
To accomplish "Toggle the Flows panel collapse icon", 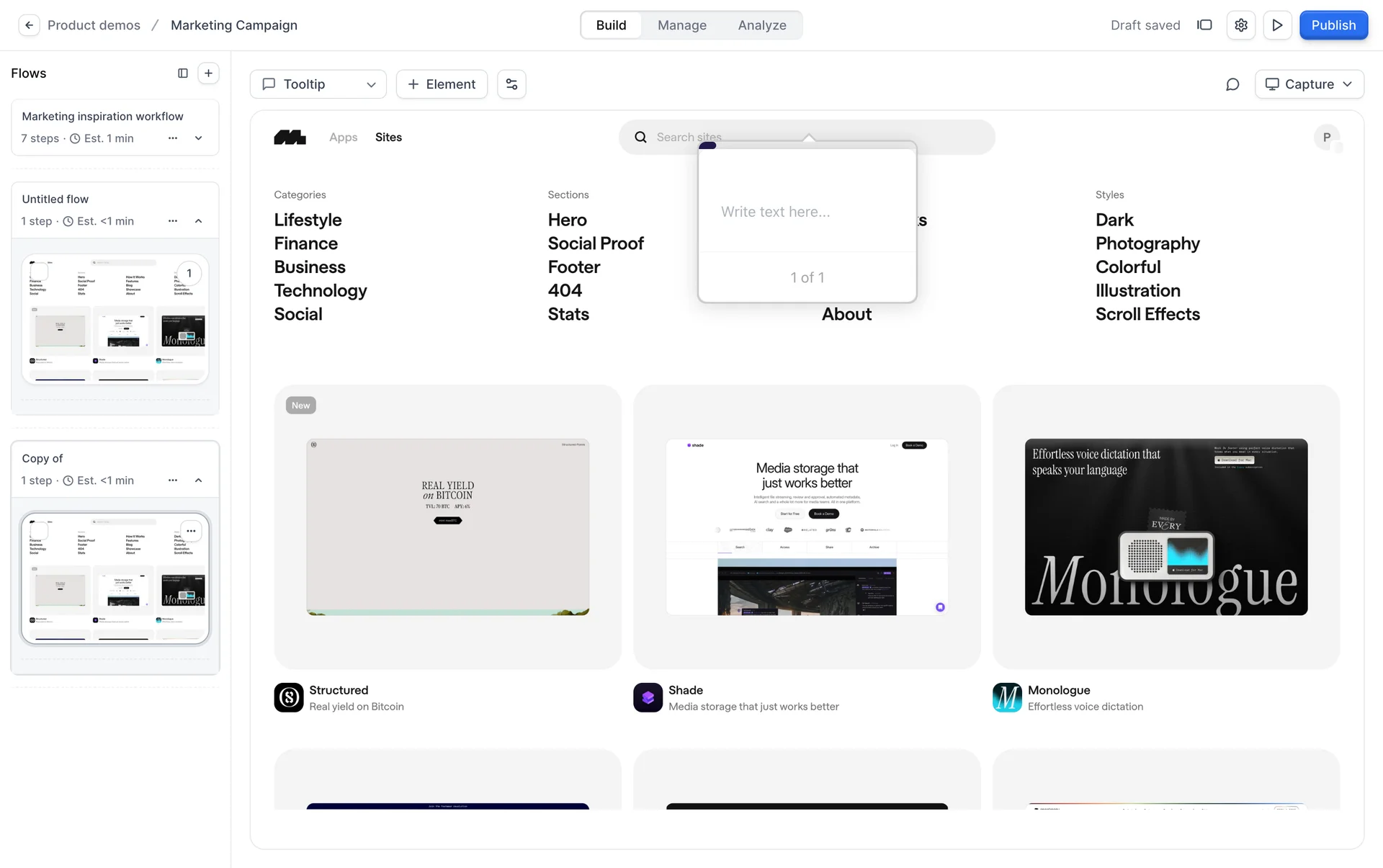I will tap(183, 73).
